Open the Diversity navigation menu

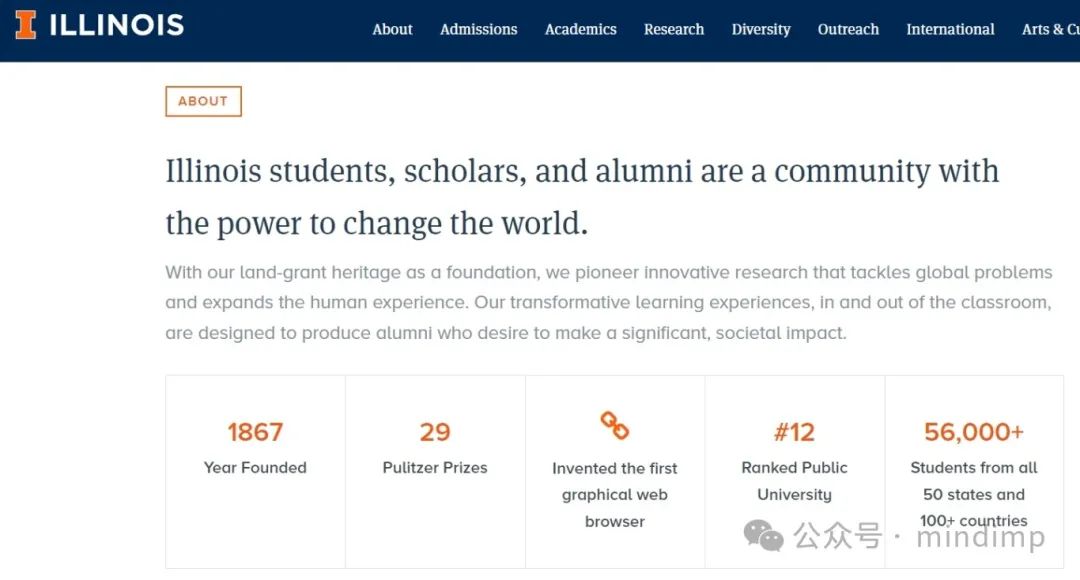[x=761, y=29]
